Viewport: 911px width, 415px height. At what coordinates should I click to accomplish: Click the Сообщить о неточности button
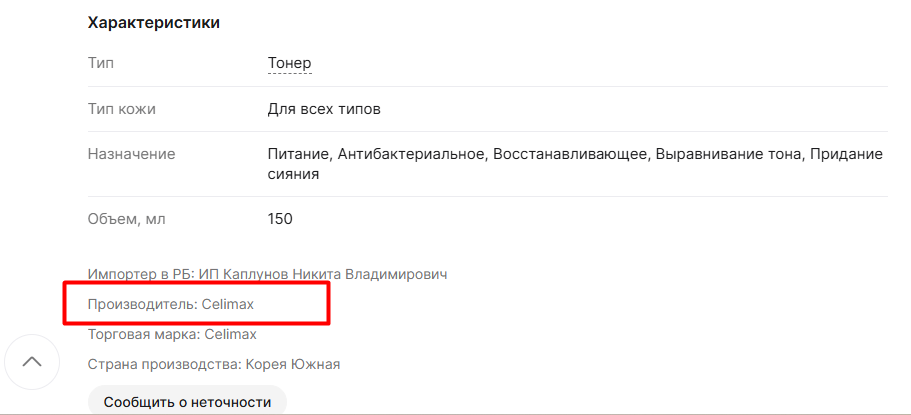pos(187,402)
